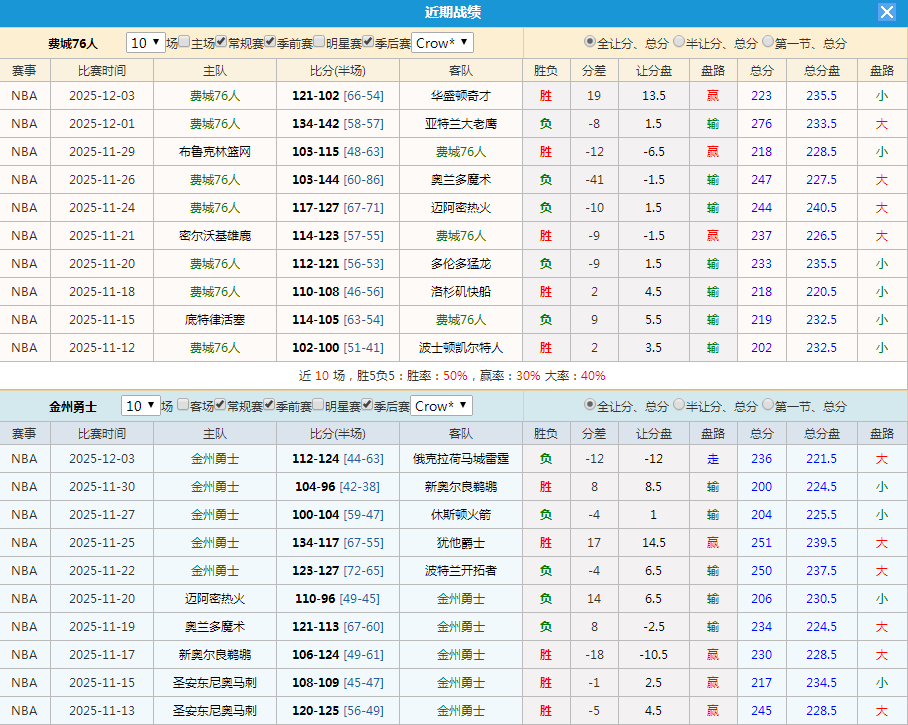Select the 半让分、总分 radio for 金州勇士

tap(680, 405)
